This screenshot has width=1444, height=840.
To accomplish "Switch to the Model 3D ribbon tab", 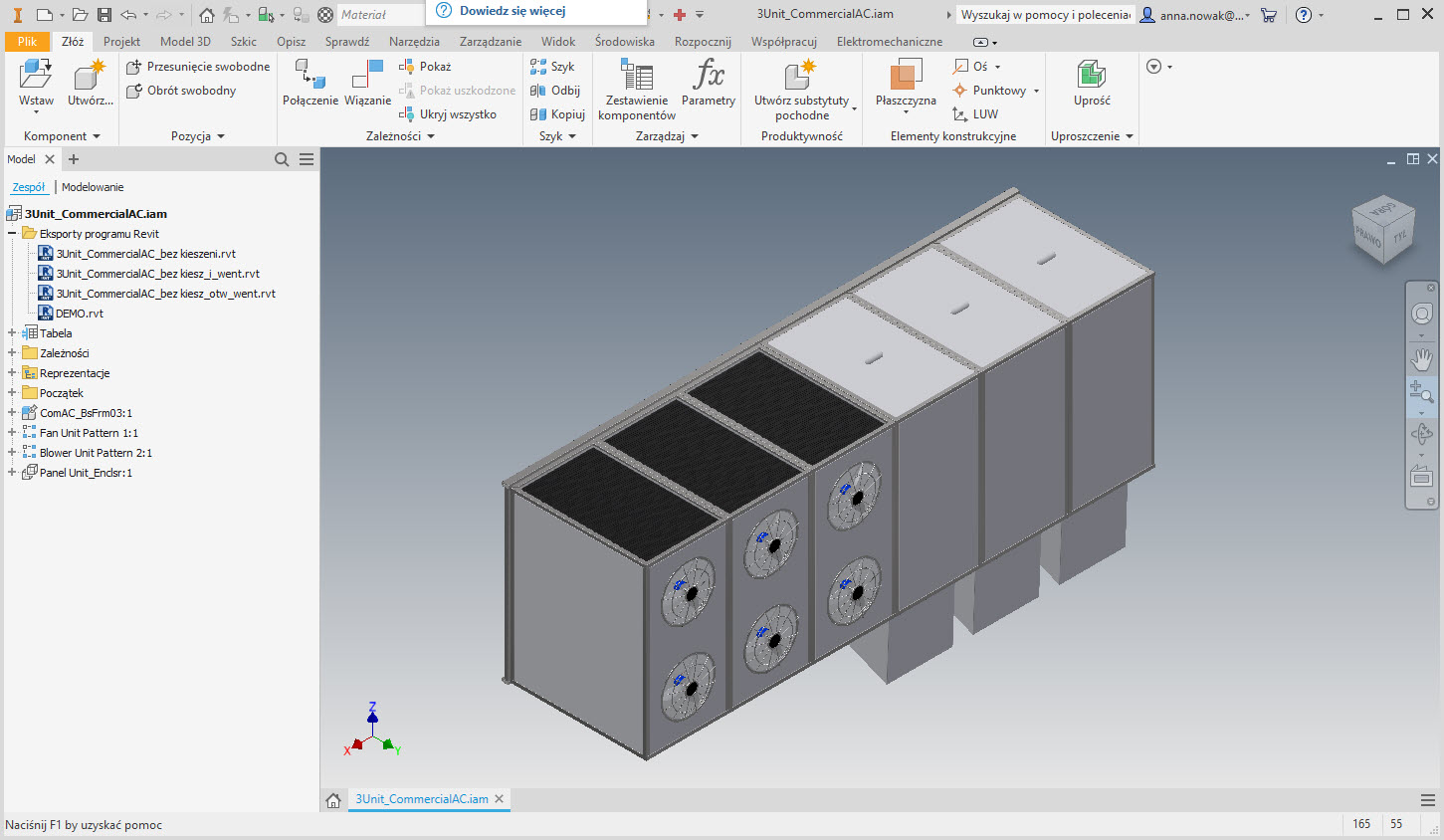I will 185,42.
